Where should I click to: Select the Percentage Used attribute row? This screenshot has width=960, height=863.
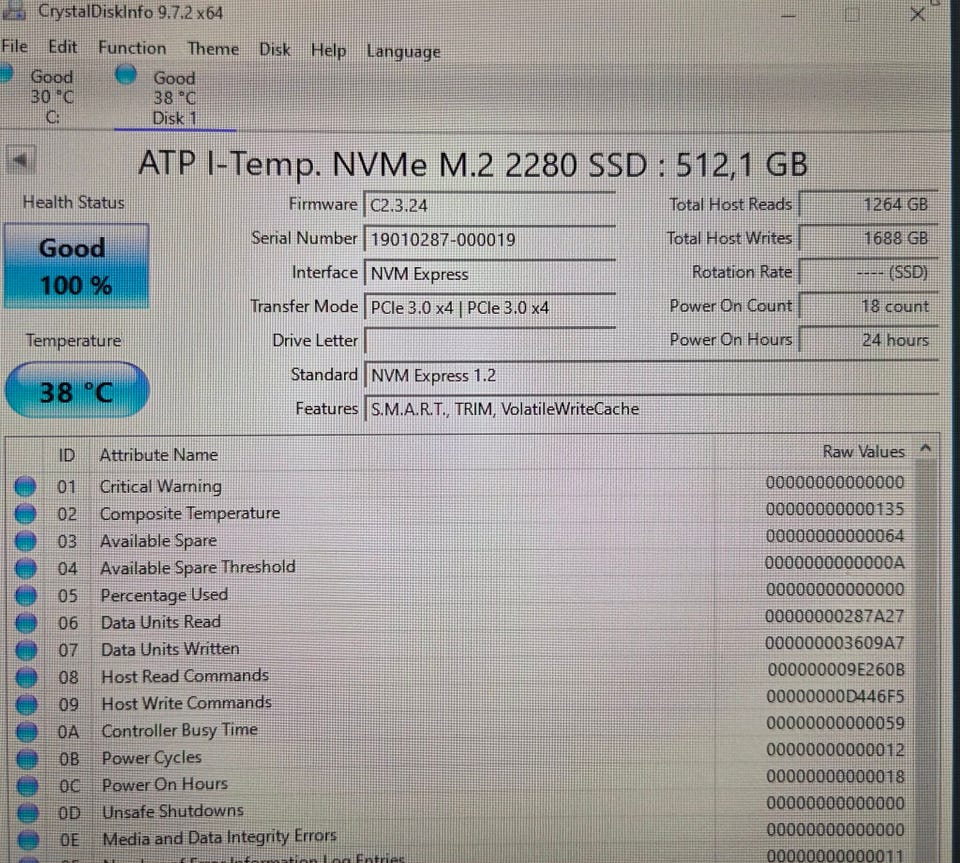(x=462, y=594)
